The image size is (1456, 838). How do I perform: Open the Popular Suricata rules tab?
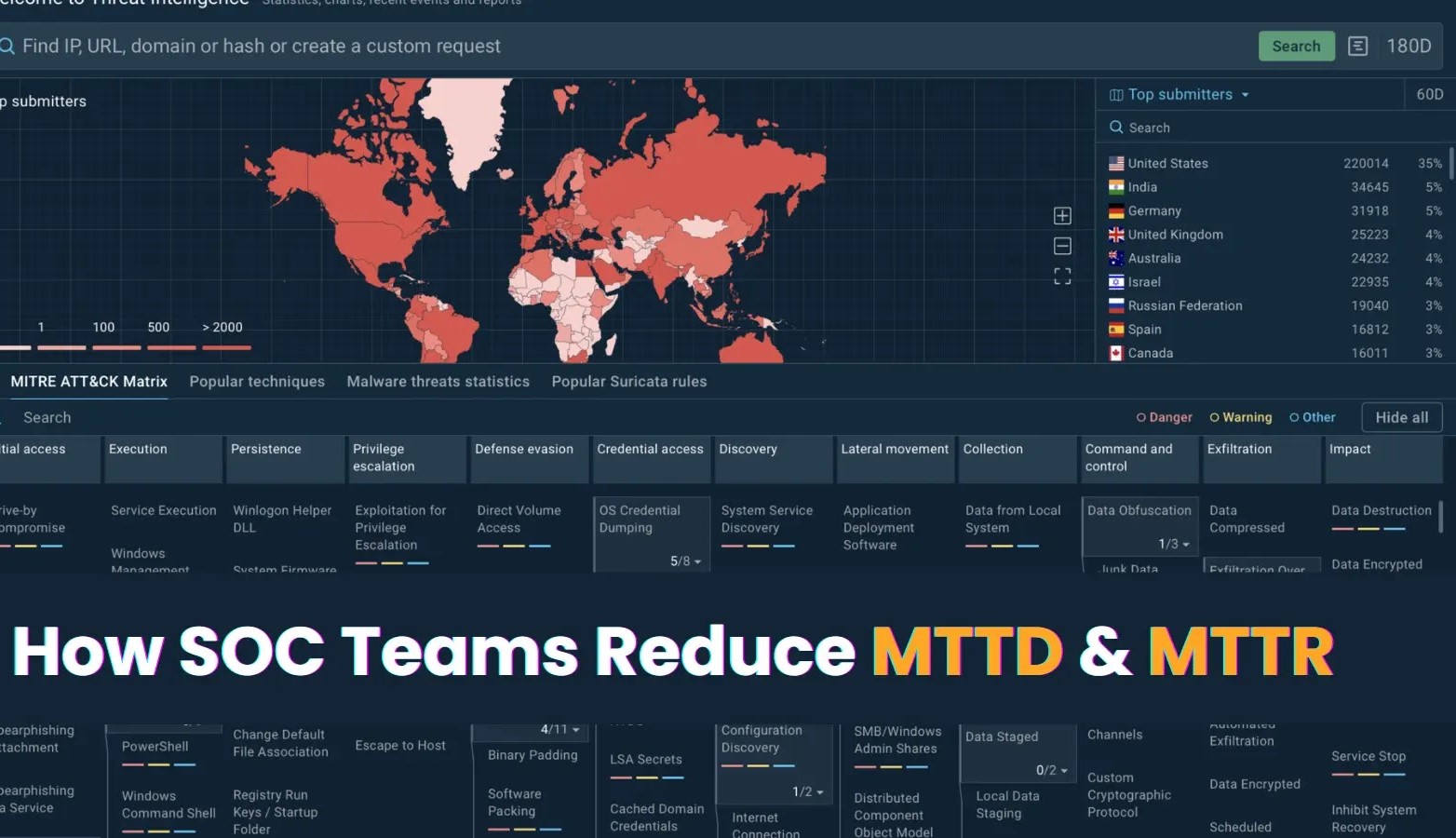[629, 382]
